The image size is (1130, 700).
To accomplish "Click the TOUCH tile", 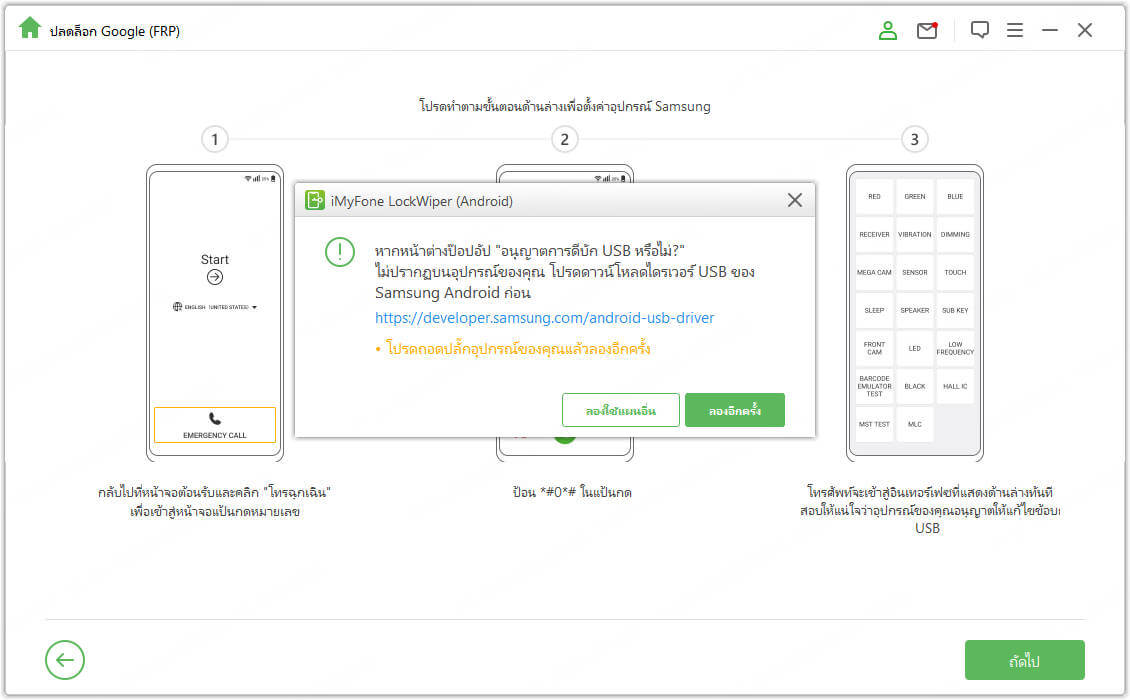I will [955, 273].
